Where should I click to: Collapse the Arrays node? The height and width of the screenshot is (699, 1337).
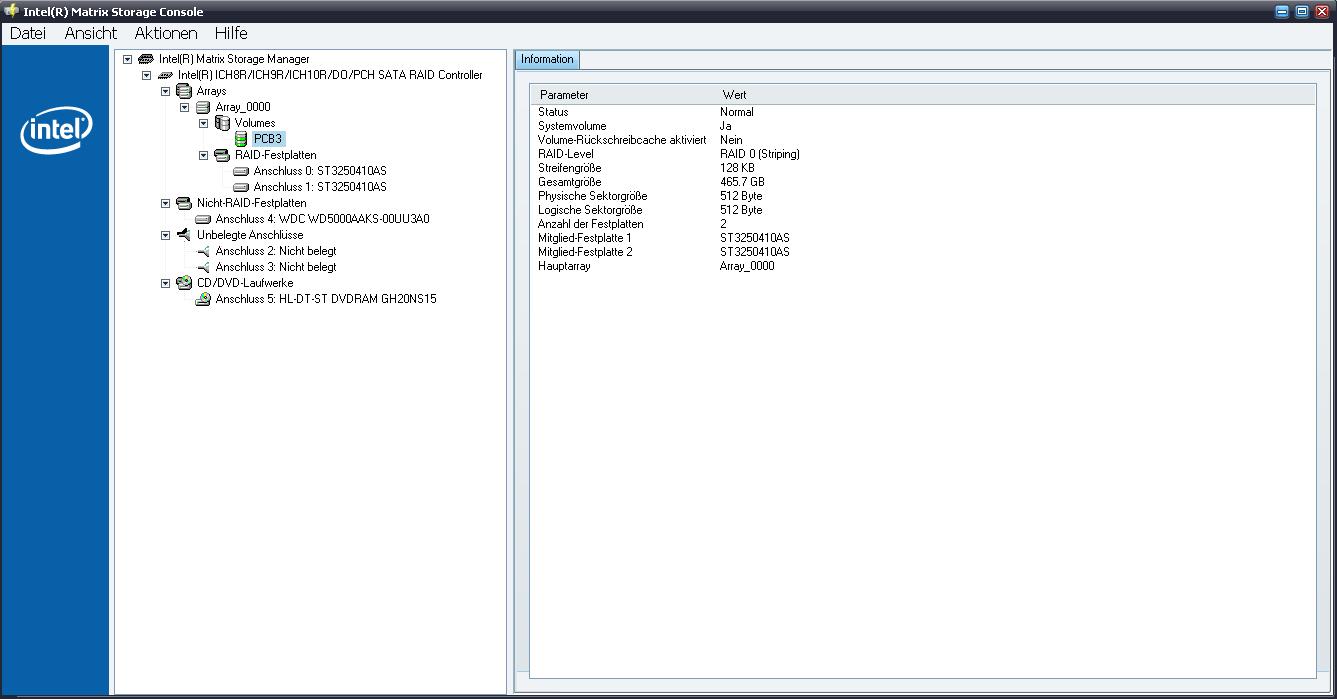tap(166, 91)
